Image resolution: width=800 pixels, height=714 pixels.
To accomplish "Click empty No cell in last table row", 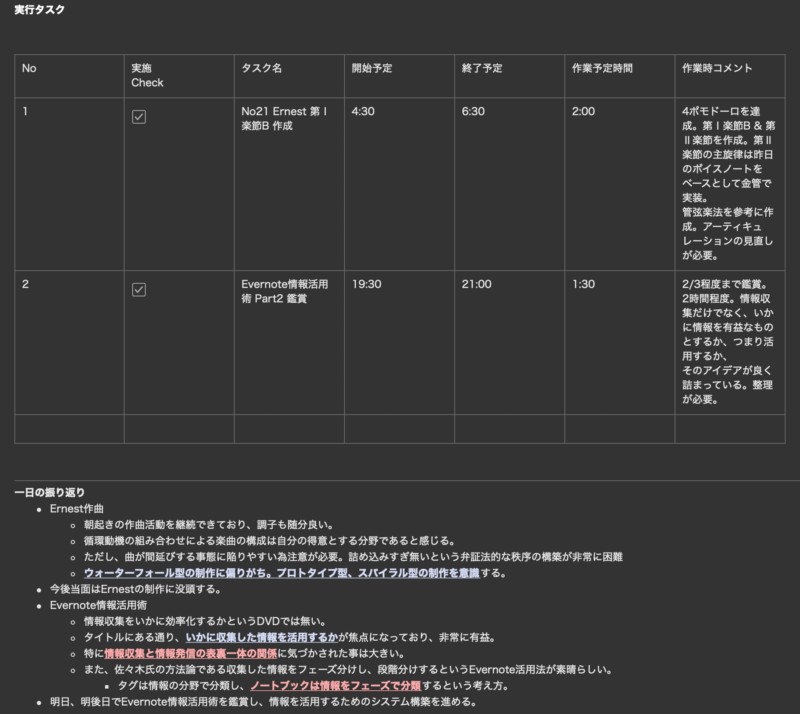I will click(x=69, y=429).
